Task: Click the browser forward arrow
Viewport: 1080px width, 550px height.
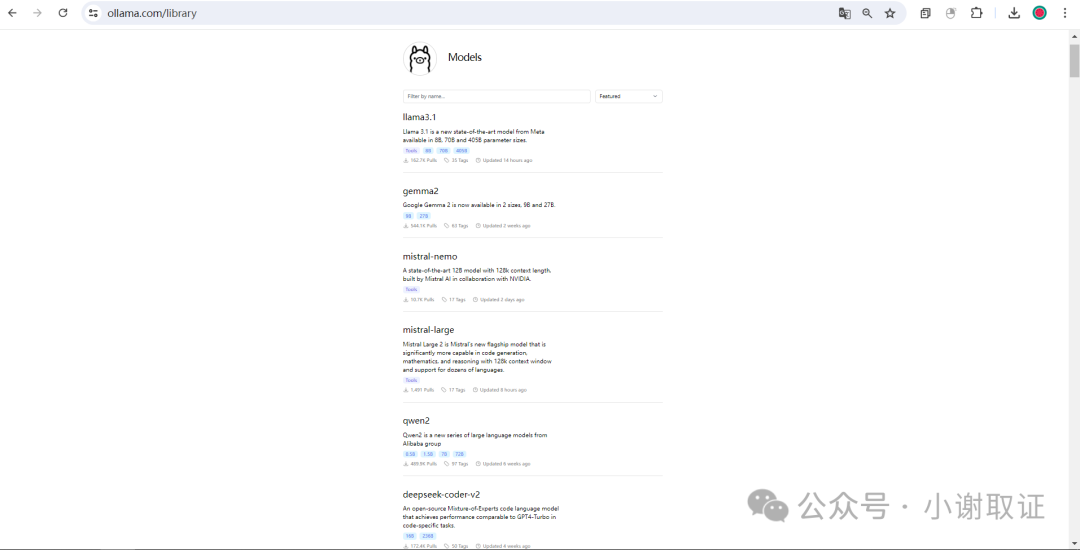Action: point(37,13)
